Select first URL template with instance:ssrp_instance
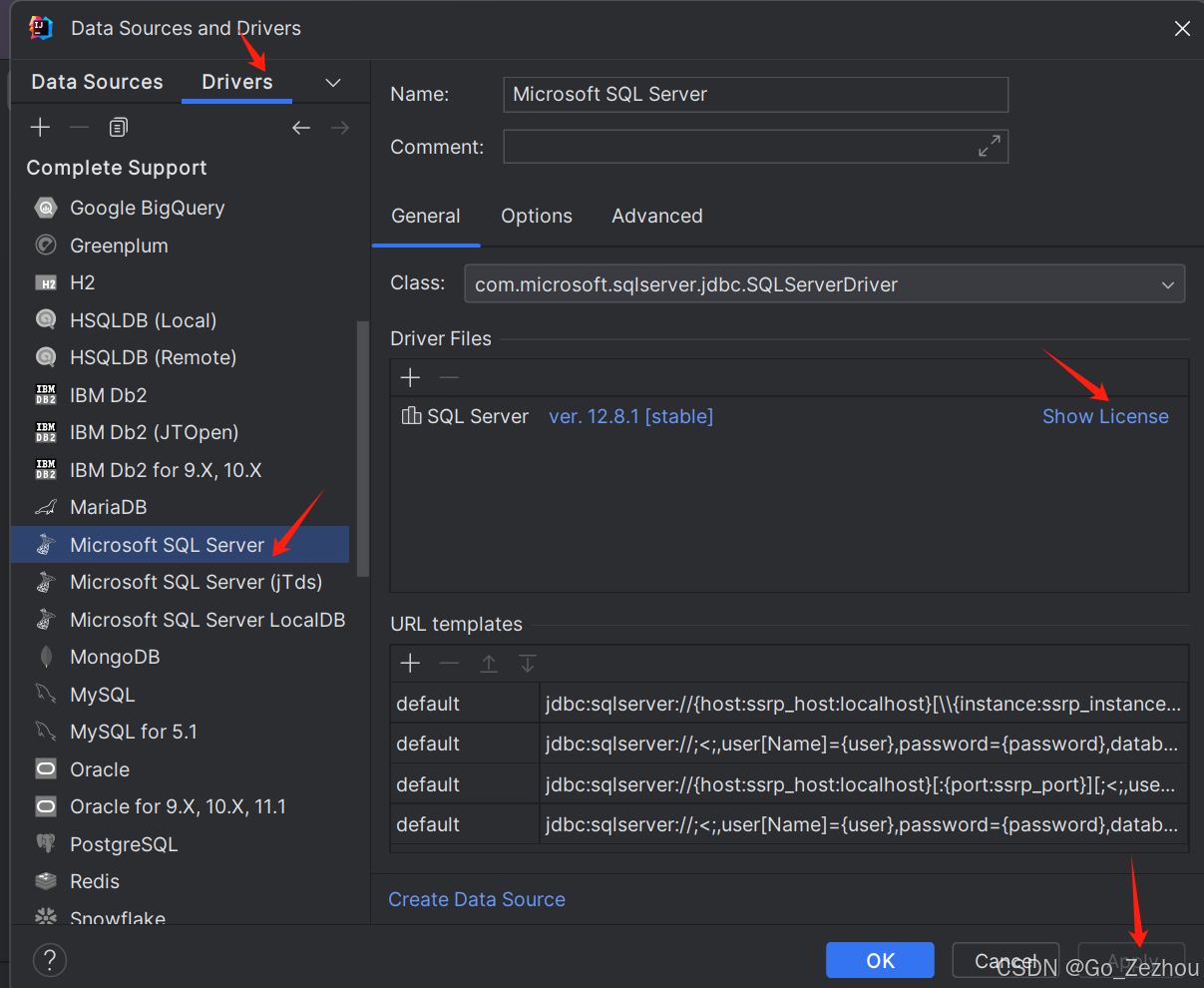The height and width of the screenshot is (988, 1204). click(x=789, y=705)
